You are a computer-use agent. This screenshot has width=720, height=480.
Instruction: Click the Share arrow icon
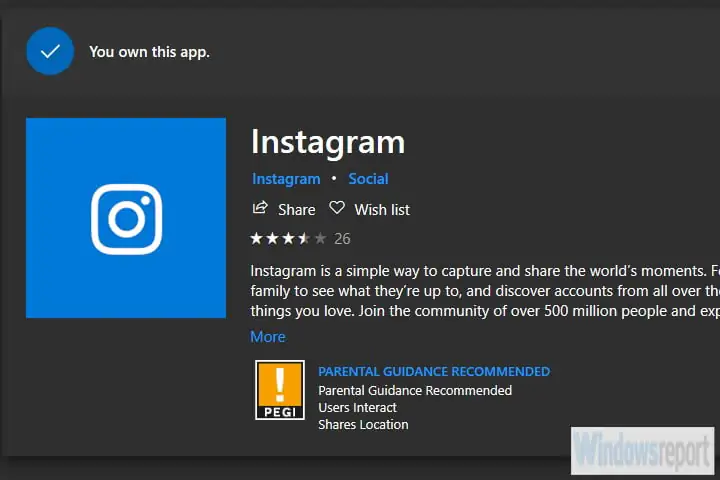(x=260, y=208)
